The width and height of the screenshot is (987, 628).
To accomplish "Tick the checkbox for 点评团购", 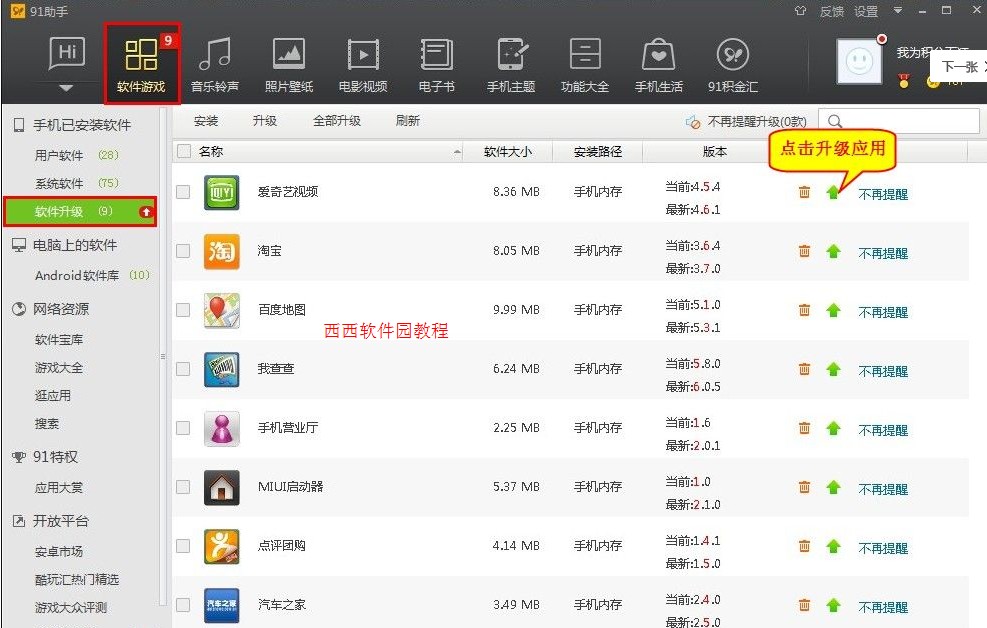I will click(x=183, y=546).
